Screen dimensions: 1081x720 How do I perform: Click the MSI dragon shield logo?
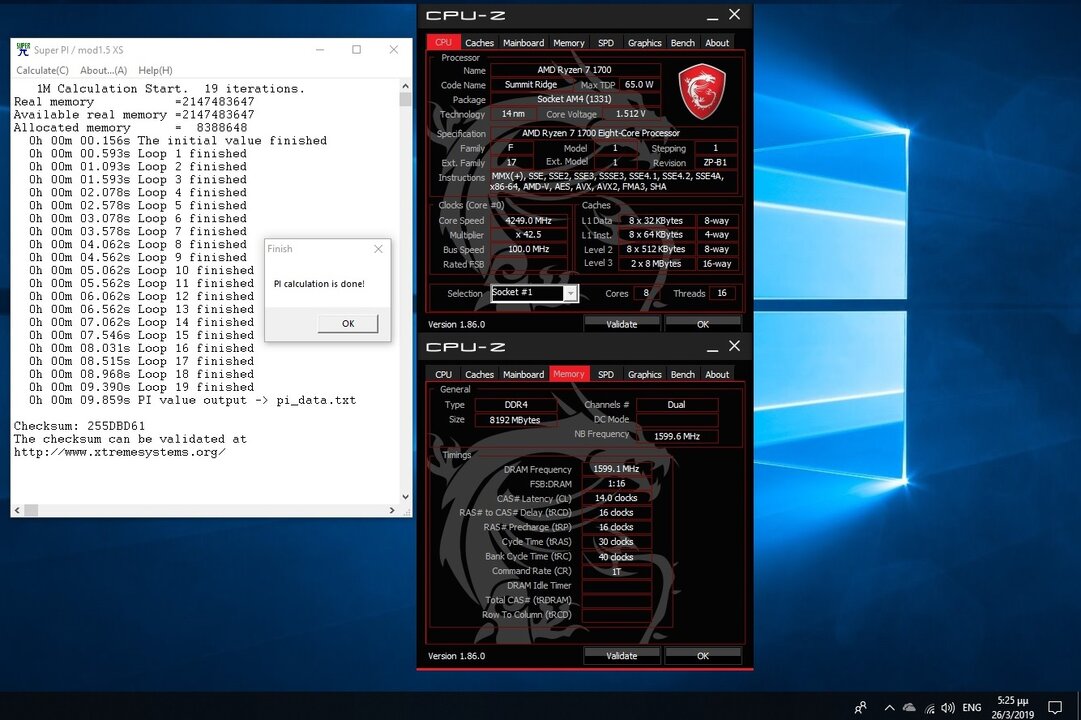point(702,91)
